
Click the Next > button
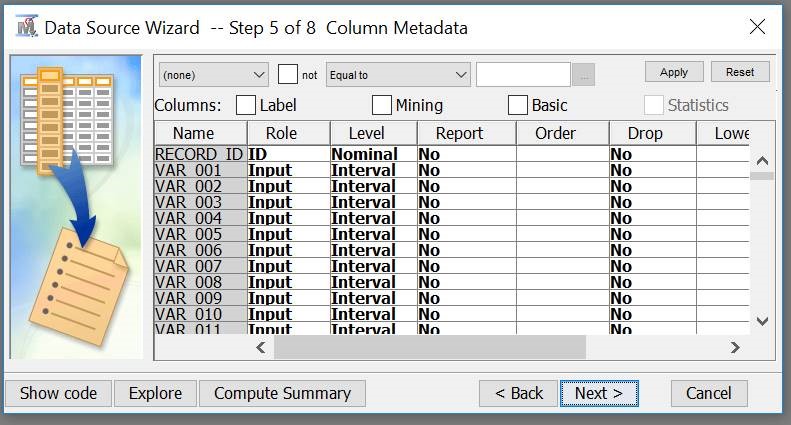click(x=598, y=393)
